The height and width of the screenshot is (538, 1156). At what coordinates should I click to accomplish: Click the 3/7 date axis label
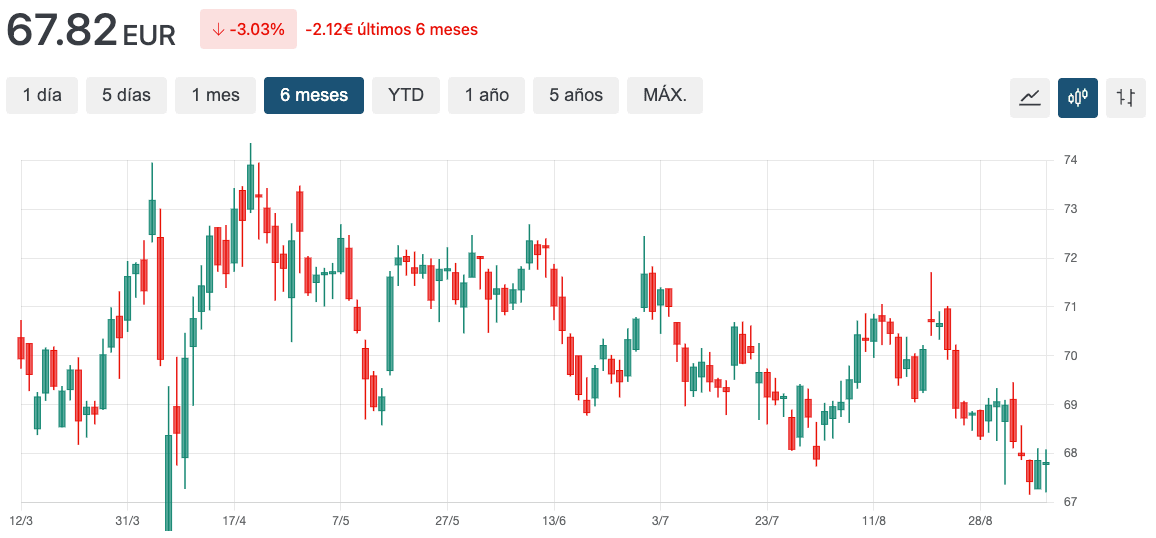tap(660, 521)
